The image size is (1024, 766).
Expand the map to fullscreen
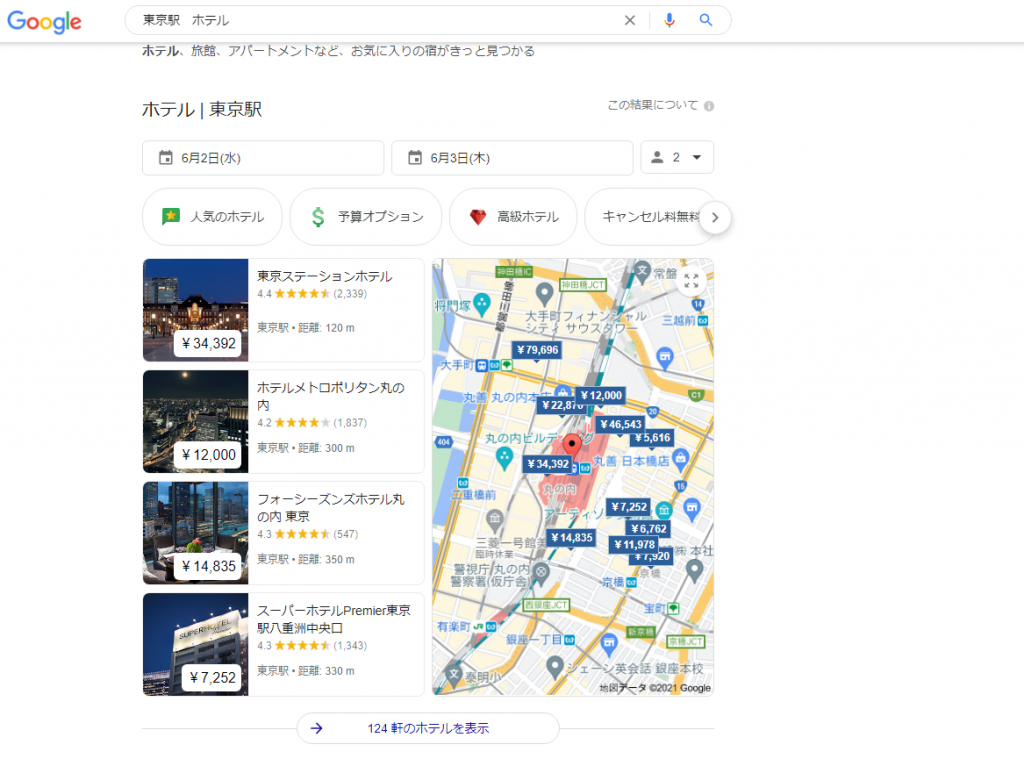tap(691, 281)
